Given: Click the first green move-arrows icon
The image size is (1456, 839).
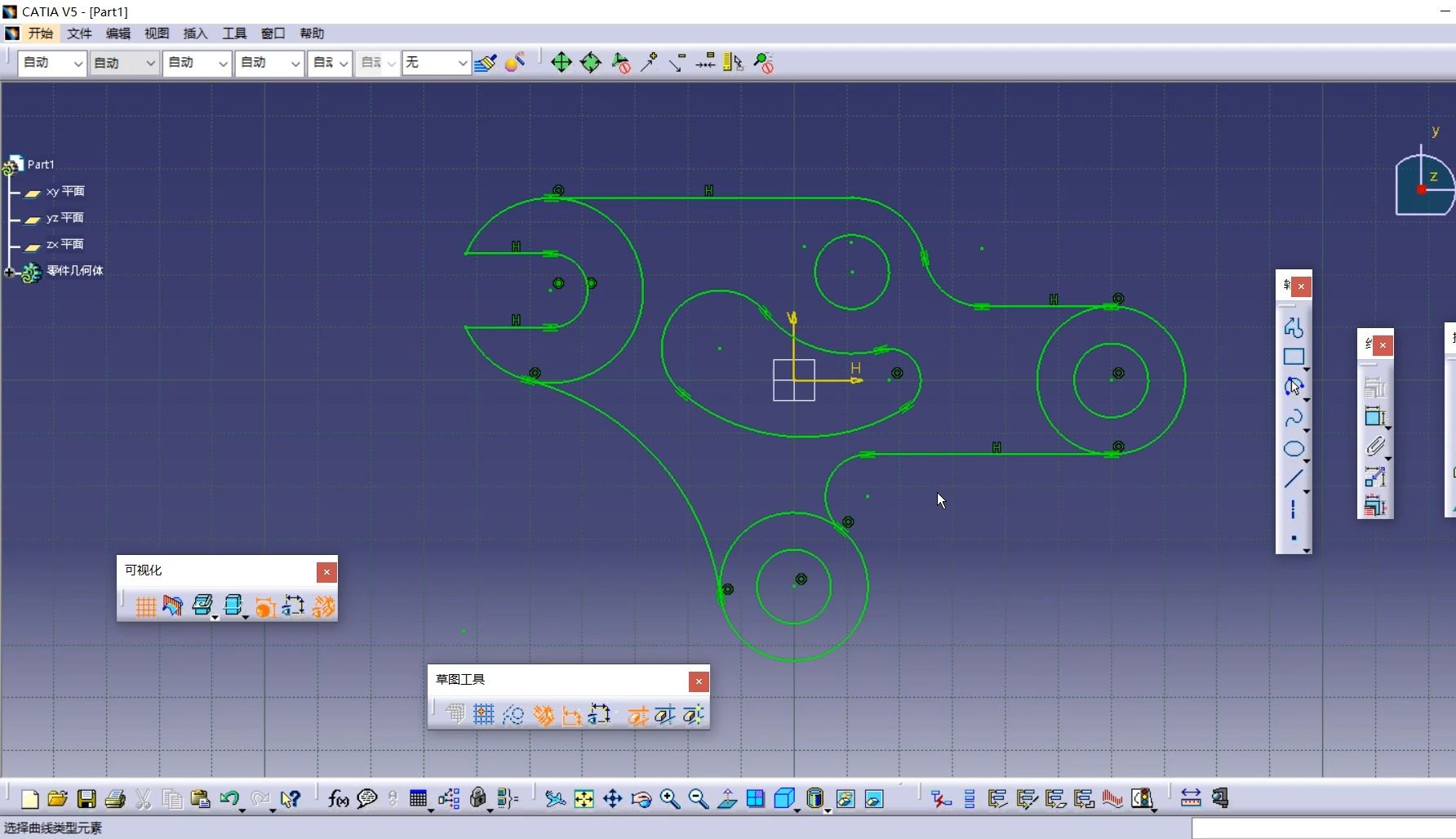Looking at the screenshot, I should [x=562, y=63].
